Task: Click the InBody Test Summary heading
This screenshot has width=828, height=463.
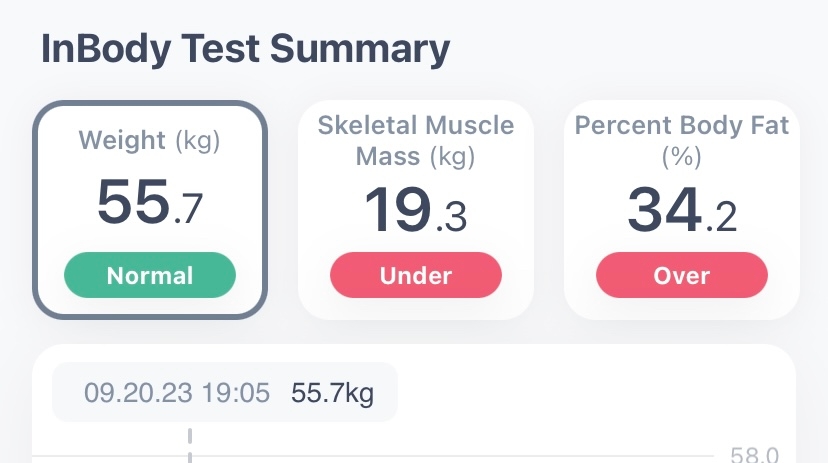Action: 245,48
